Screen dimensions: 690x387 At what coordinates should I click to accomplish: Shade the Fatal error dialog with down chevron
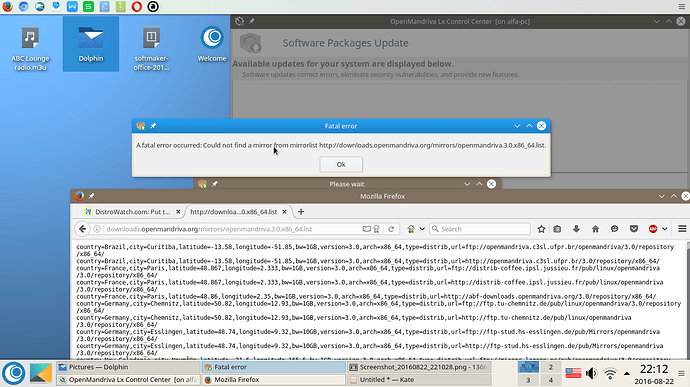coord(517,126)
